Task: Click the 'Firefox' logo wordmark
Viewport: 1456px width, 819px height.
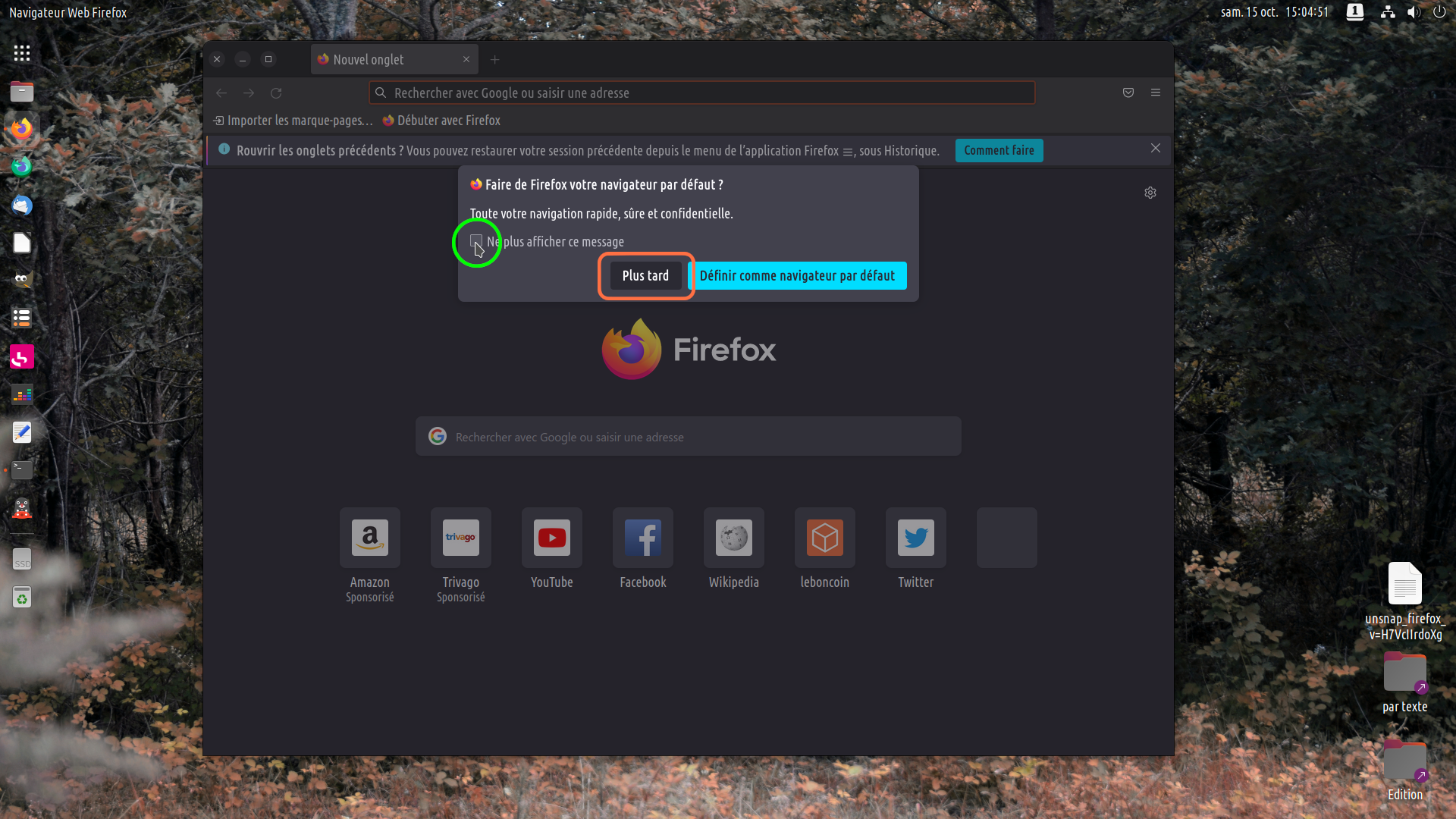Action: pos(724,350)
